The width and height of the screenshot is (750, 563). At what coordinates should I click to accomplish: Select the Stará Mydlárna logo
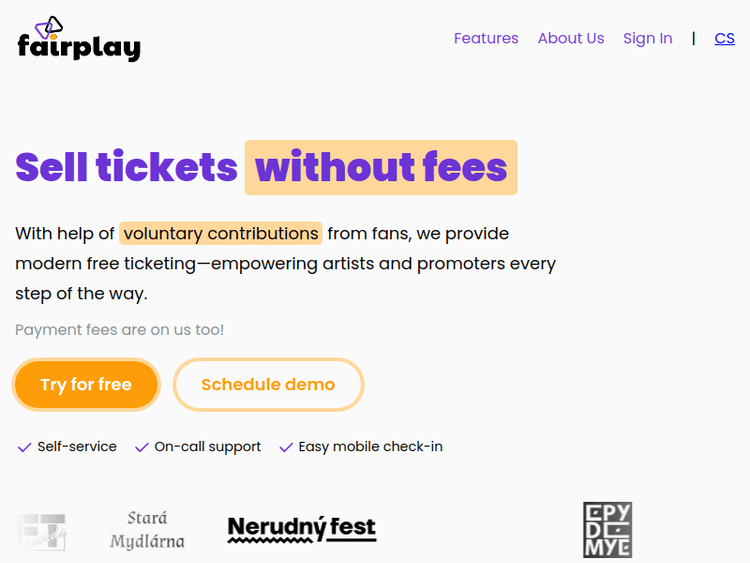147,530
